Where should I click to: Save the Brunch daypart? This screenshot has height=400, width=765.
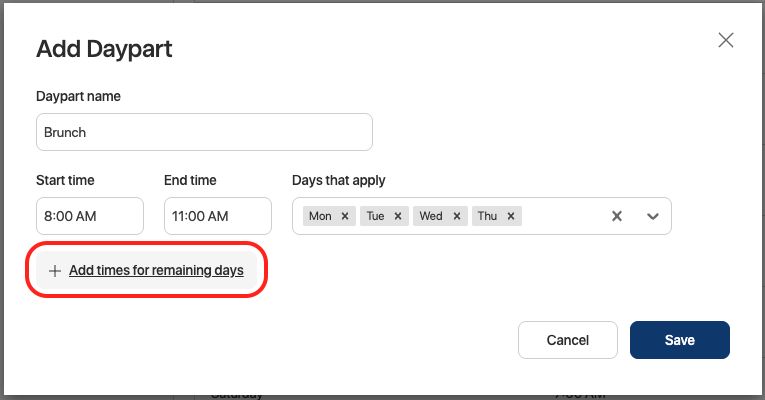pos(679,340)
